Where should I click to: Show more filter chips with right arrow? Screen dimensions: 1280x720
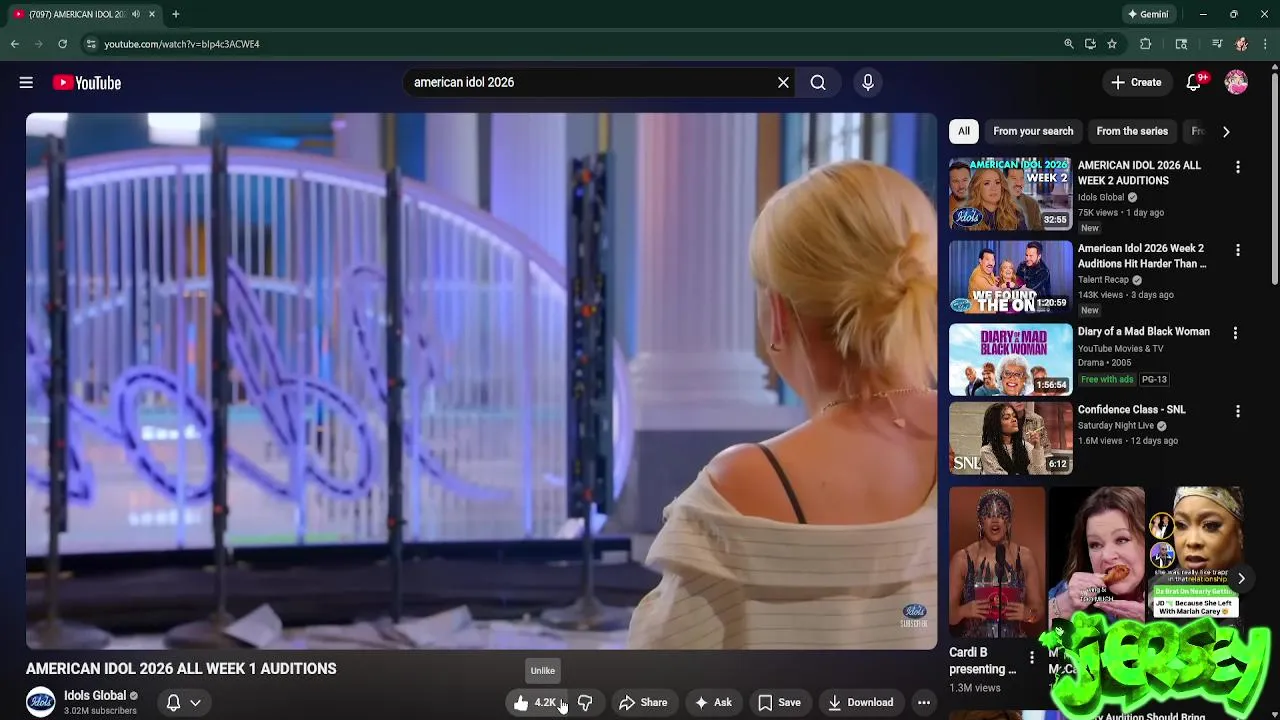coord(1226,131)
